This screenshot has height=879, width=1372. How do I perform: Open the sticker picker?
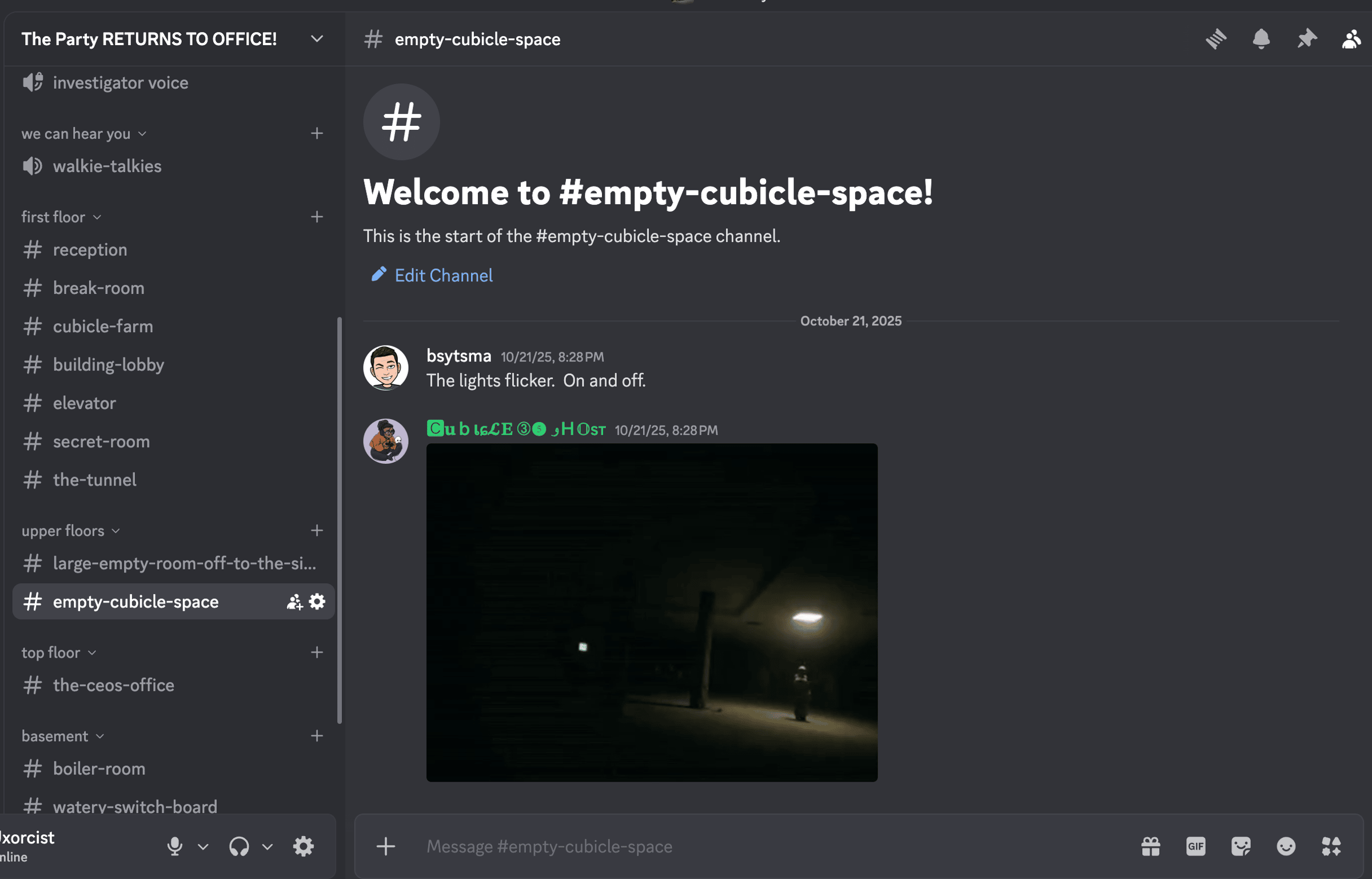click(x=1241, y=846)
